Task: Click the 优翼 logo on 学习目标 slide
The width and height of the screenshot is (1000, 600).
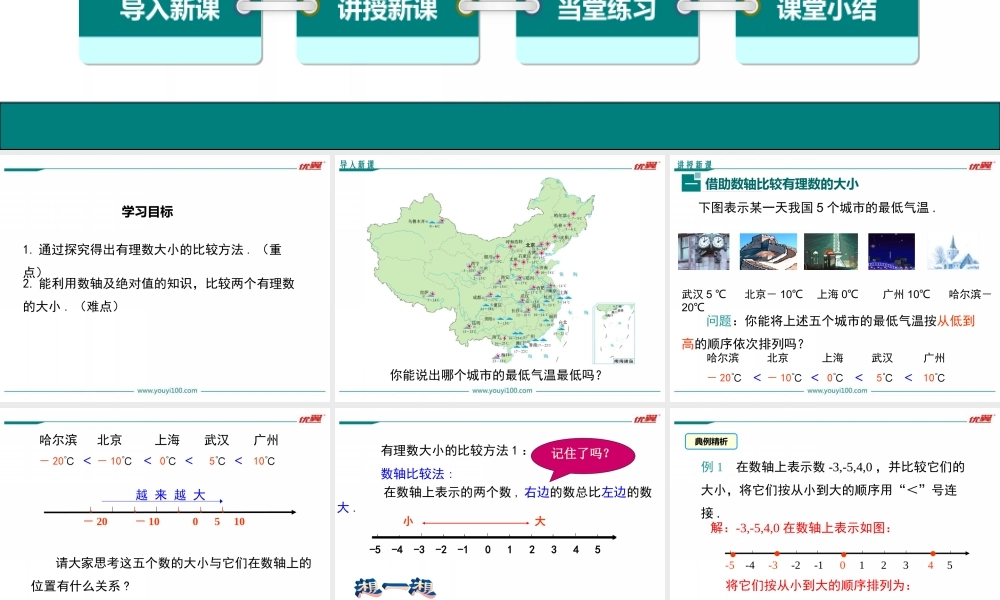Action: click(x=310, y=166)
